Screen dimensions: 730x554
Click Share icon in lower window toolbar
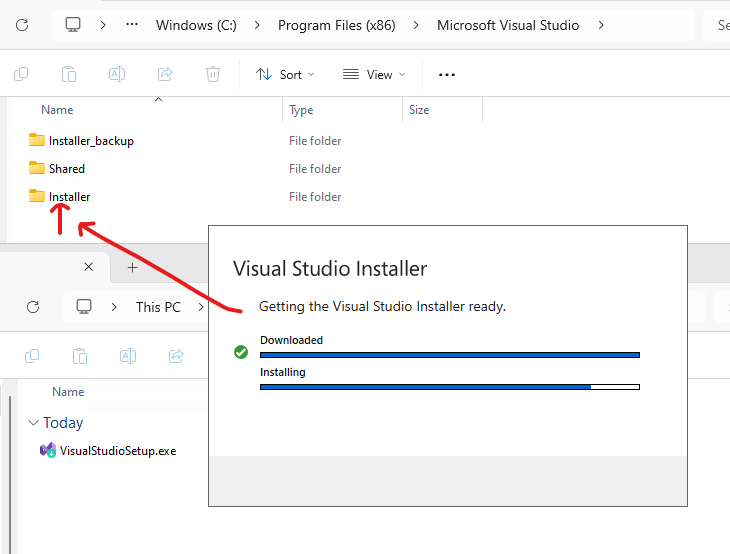click(176, 356)
